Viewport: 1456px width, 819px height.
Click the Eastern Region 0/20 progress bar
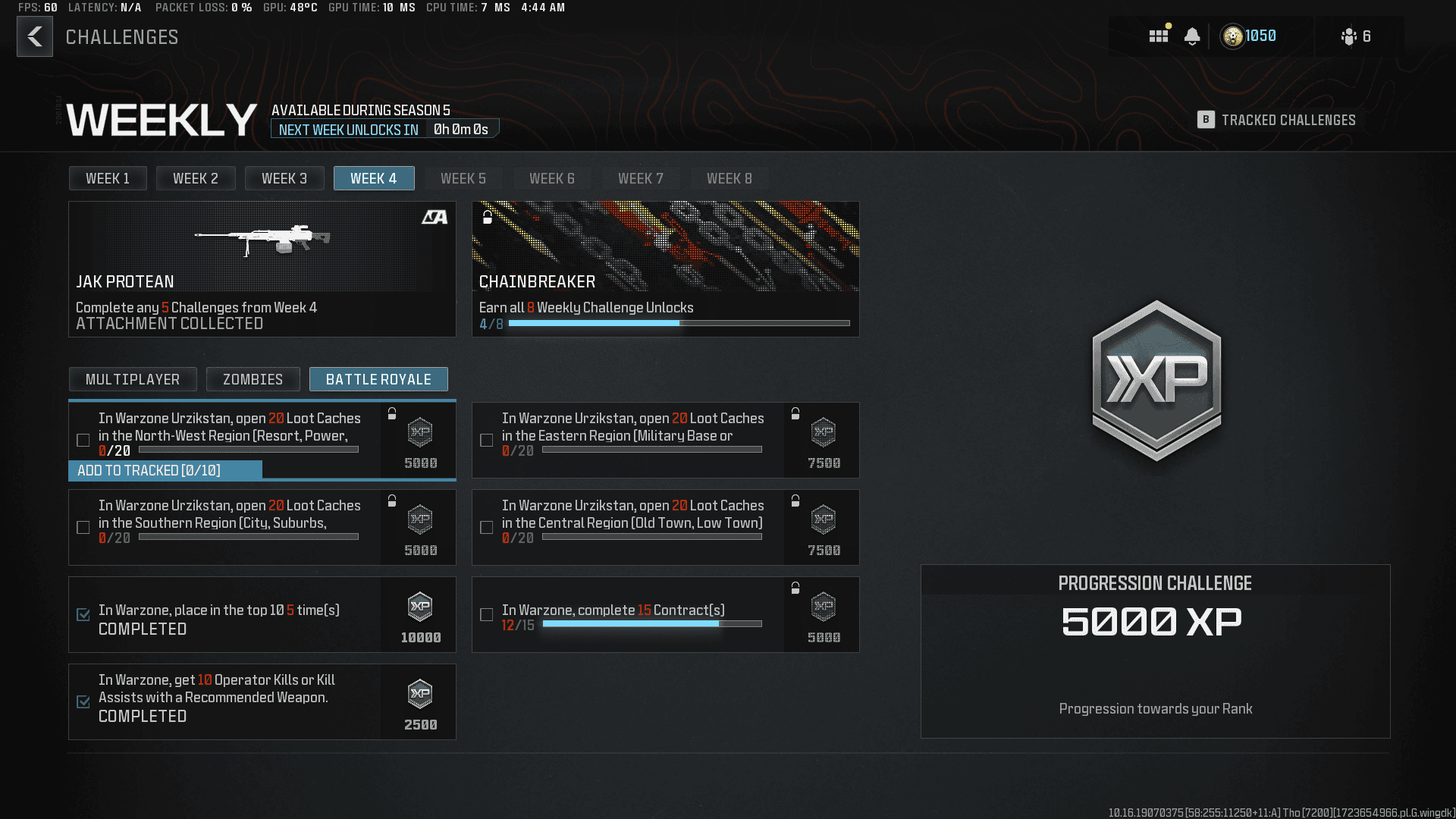pos(652,449)
